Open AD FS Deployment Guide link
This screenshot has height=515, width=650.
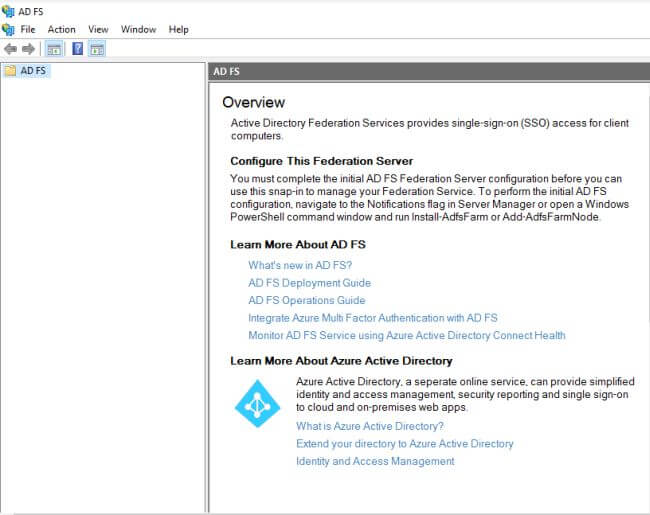[x=309, y=283]
